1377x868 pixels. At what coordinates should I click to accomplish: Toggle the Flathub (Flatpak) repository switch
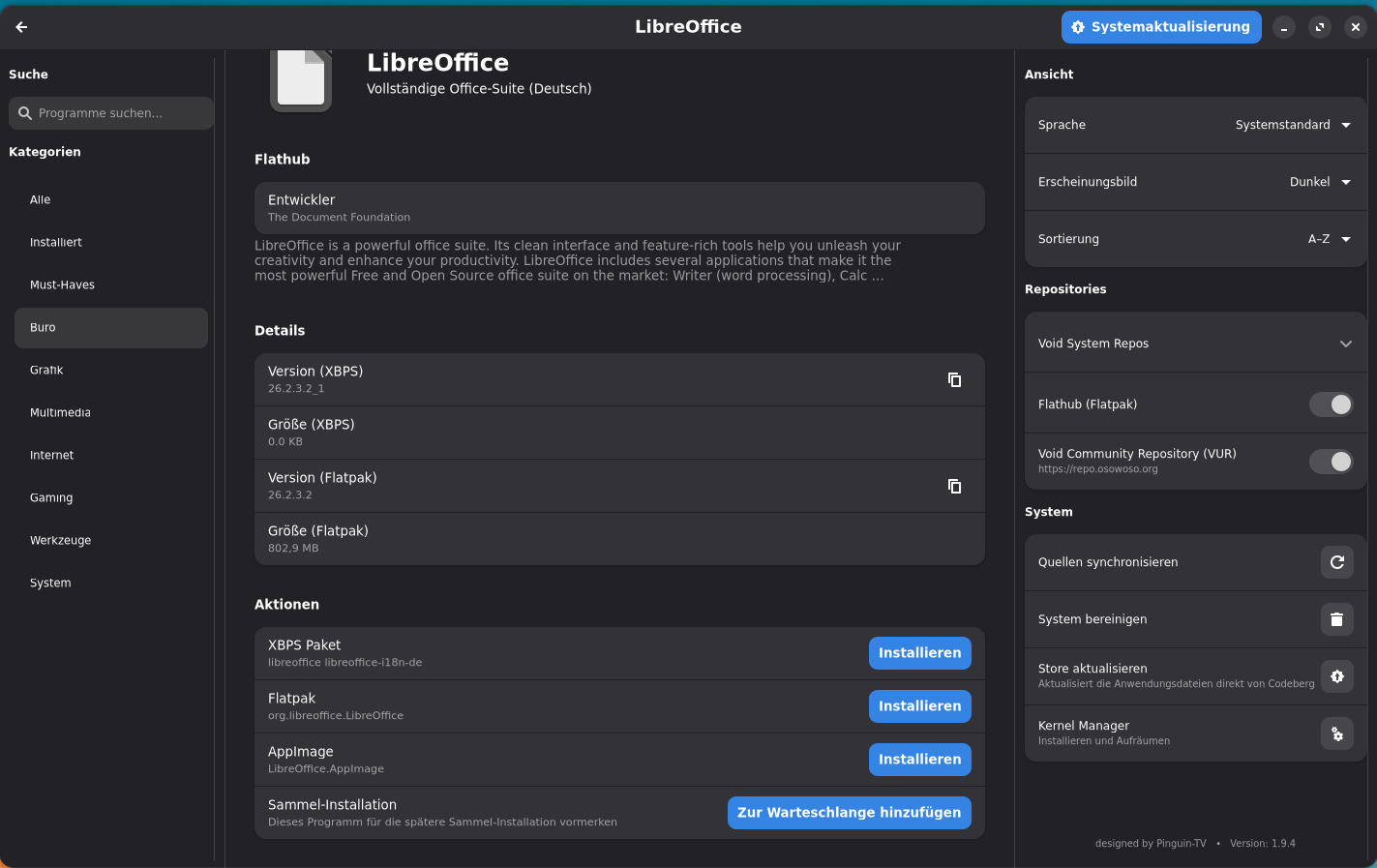(x=1332, y=404)
